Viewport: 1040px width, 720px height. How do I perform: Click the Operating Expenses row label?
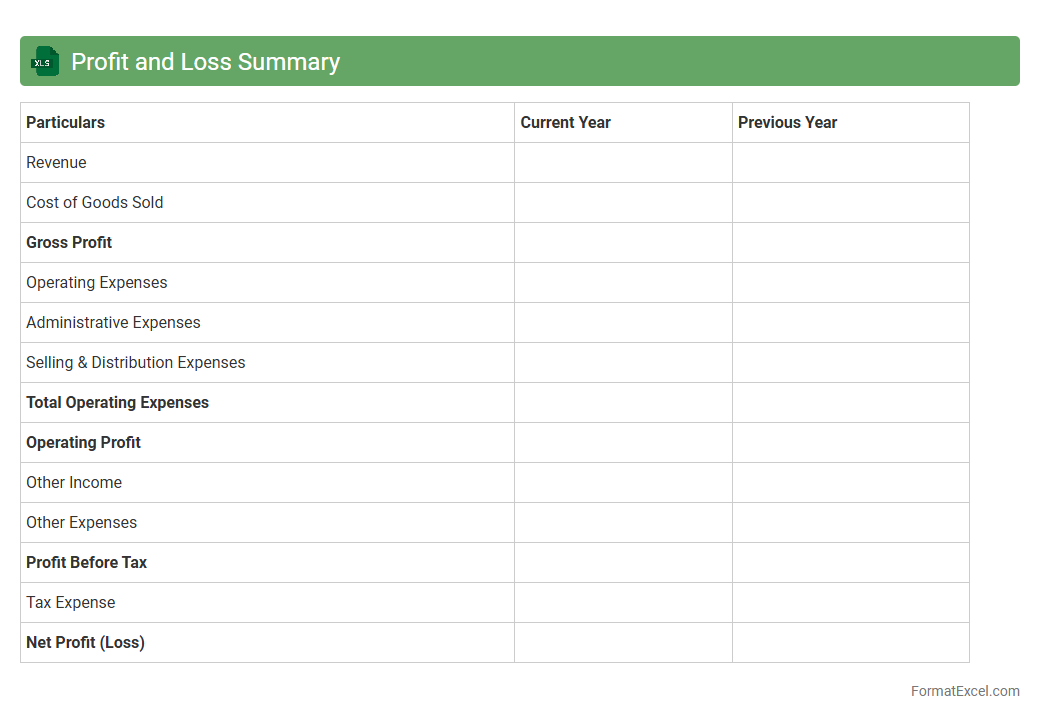coord(97,283)
